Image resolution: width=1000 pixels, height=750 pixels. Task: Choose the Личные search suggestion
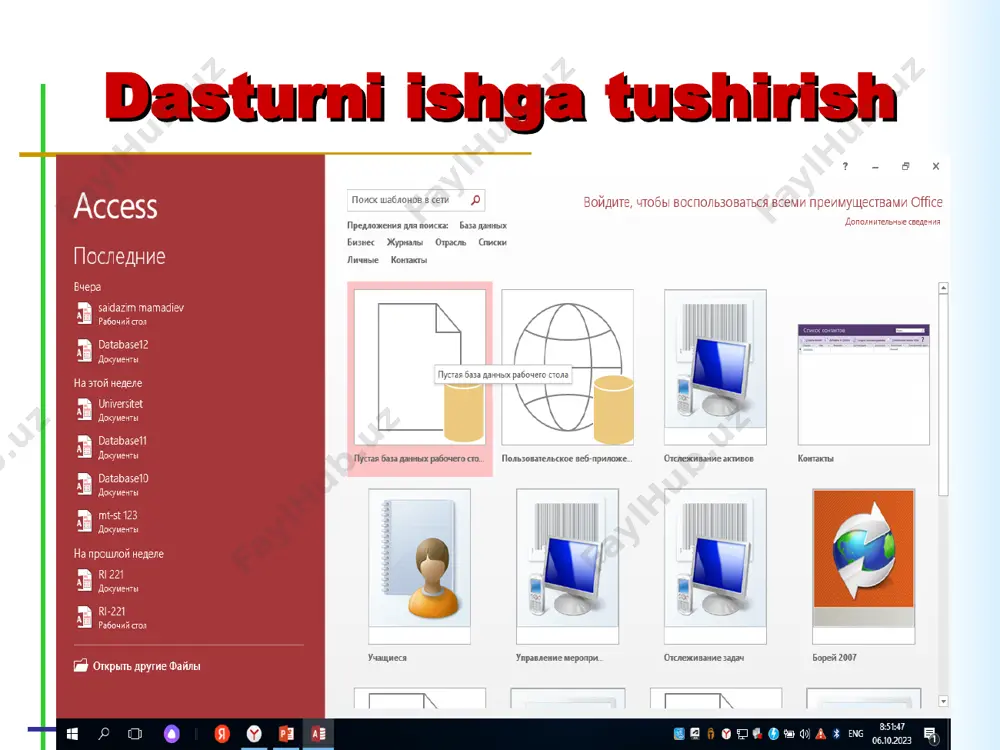click(x=362, y=260)
